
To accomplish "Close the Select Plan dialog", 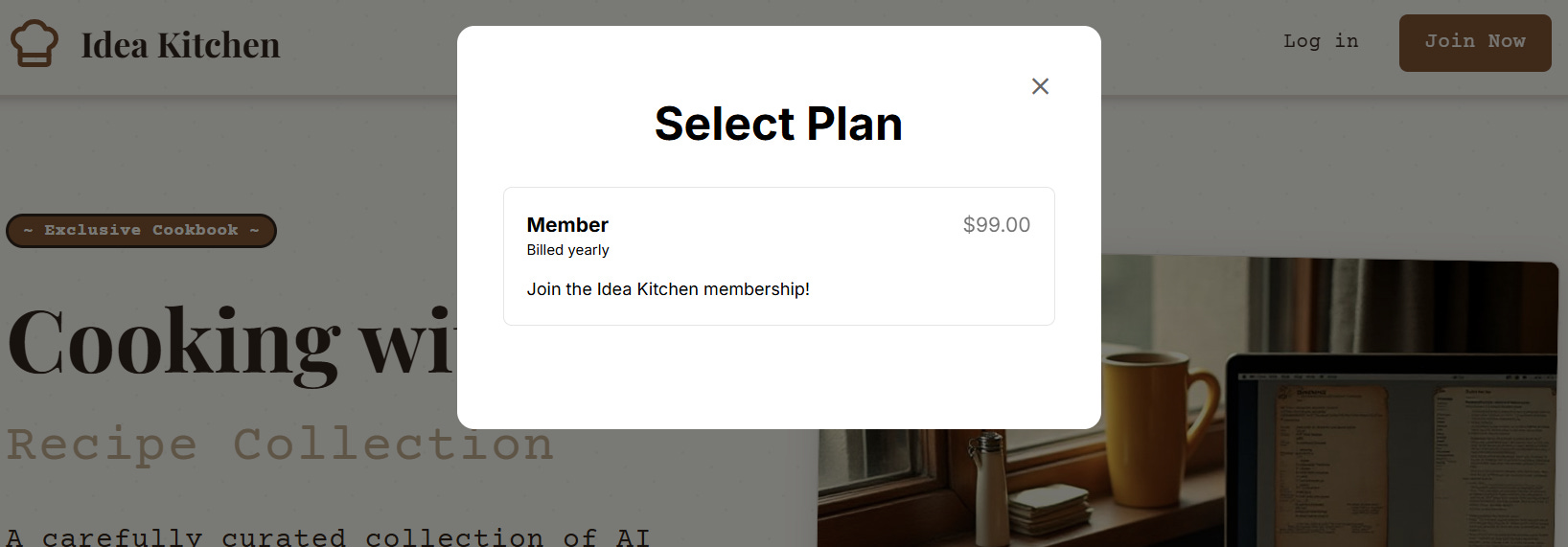I will coord(1040,86).
